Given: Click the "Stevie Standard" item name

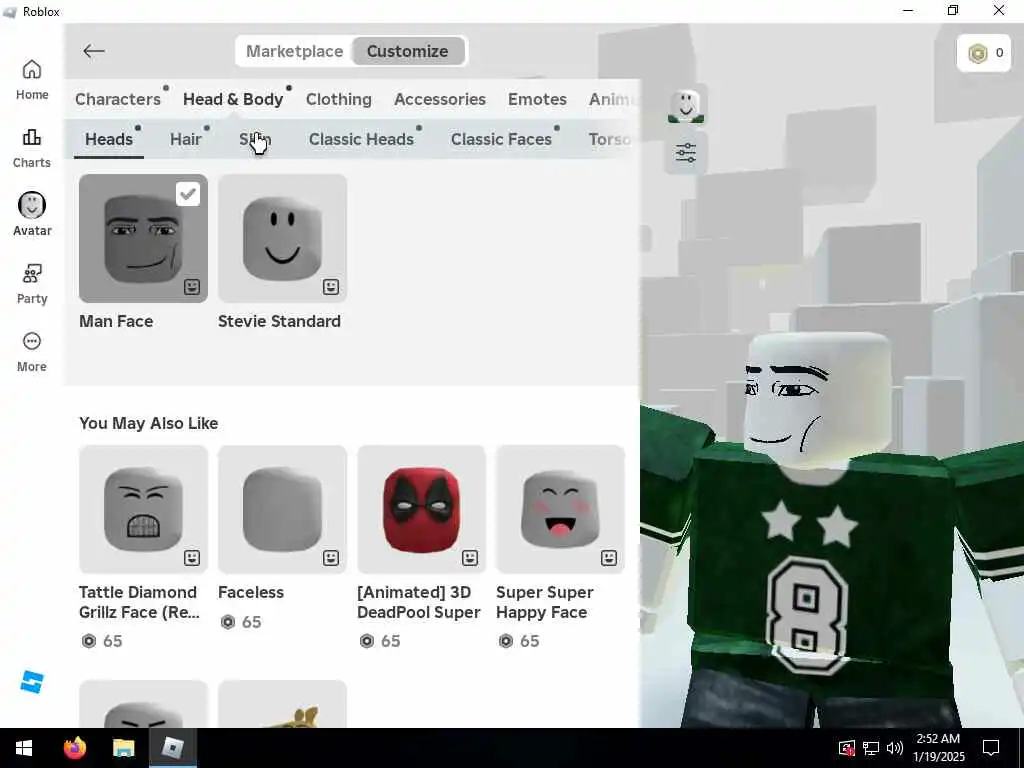Looking at the screenshot, I should (x=280, y=321).
